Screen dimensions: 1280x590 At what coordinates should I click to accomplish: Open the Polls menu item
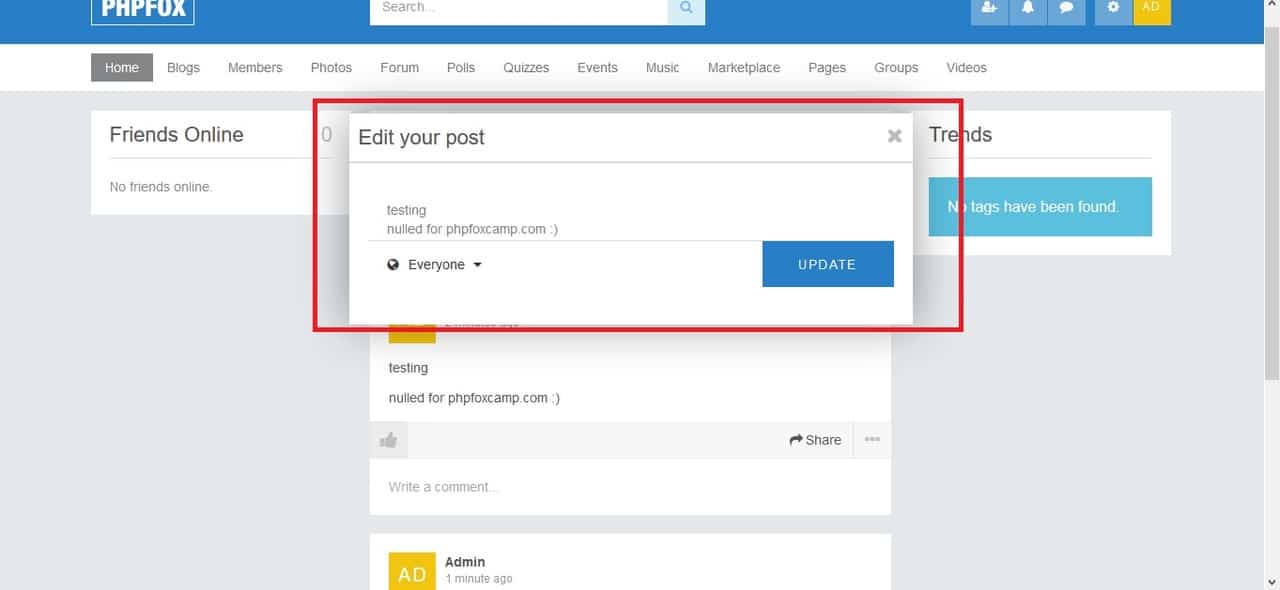coord(461,68)
